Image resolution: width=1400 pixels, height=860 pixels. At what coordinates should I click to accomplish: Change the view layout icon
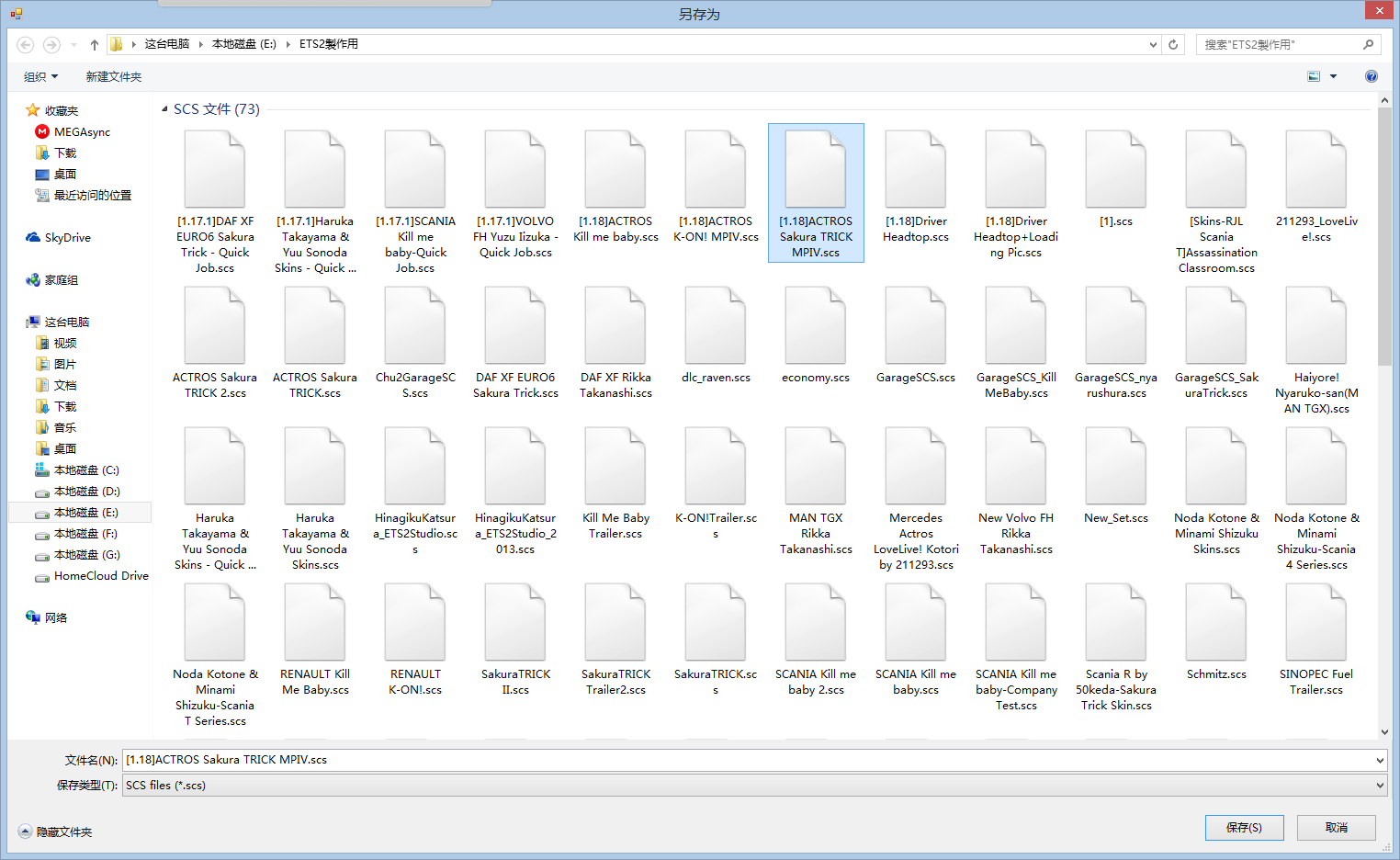1314,76
